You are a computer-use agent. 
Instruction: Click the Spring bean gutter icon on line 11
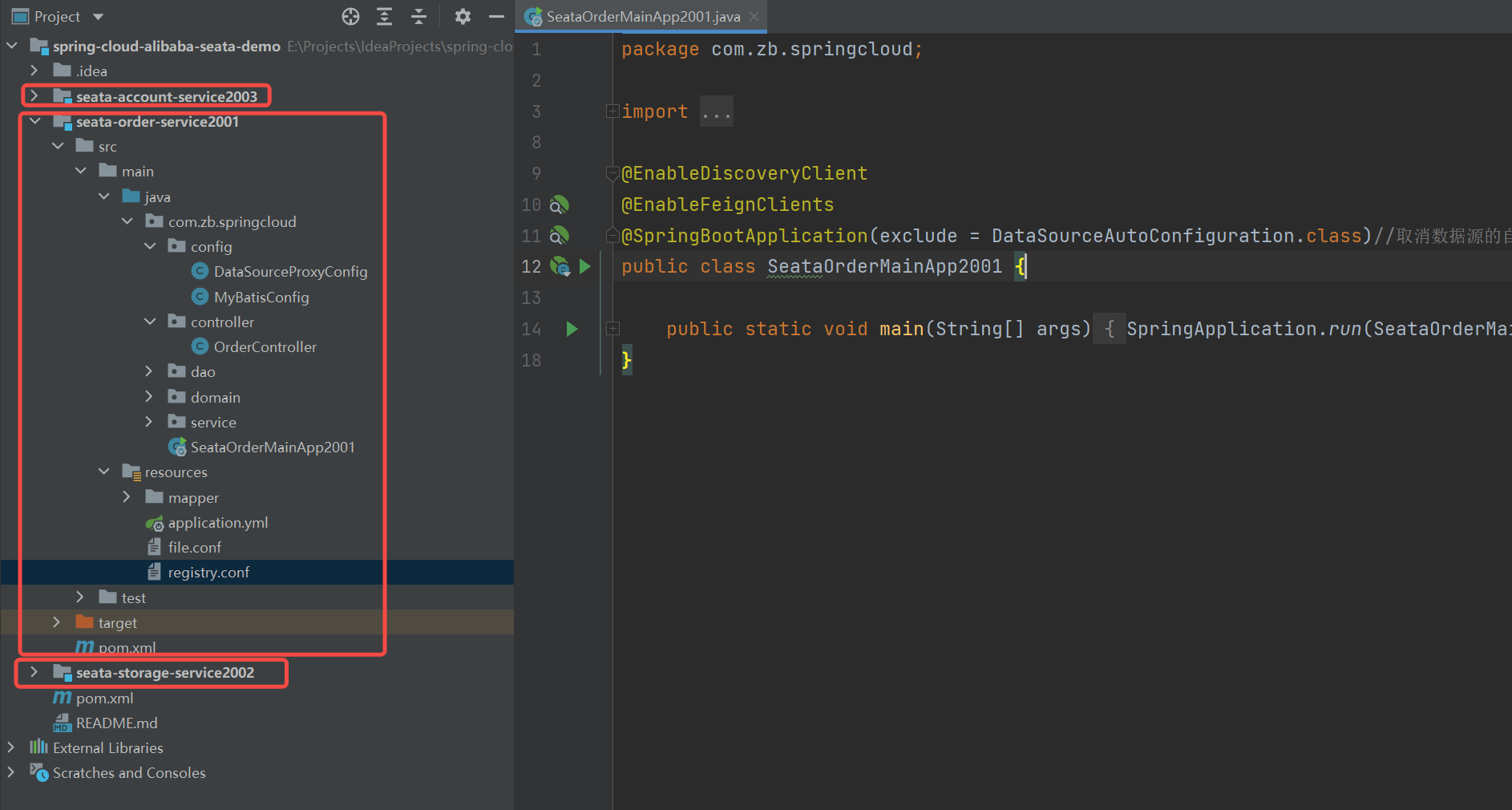[x=559, y=236]
